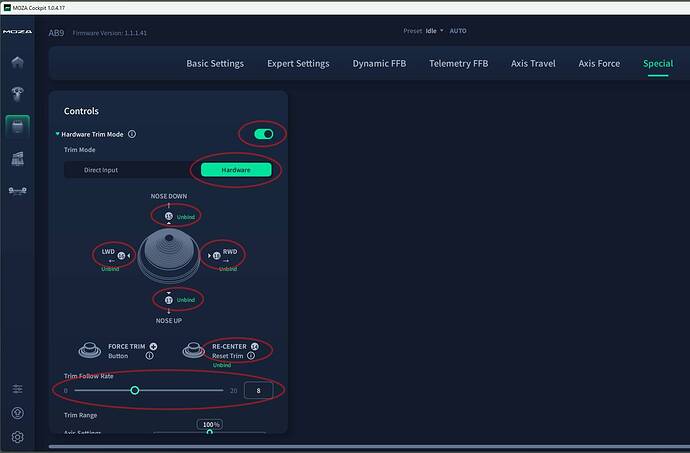Switch to the Expert Settings tab
This screenshot has width=690, height=453.
(x=298, y=64)
